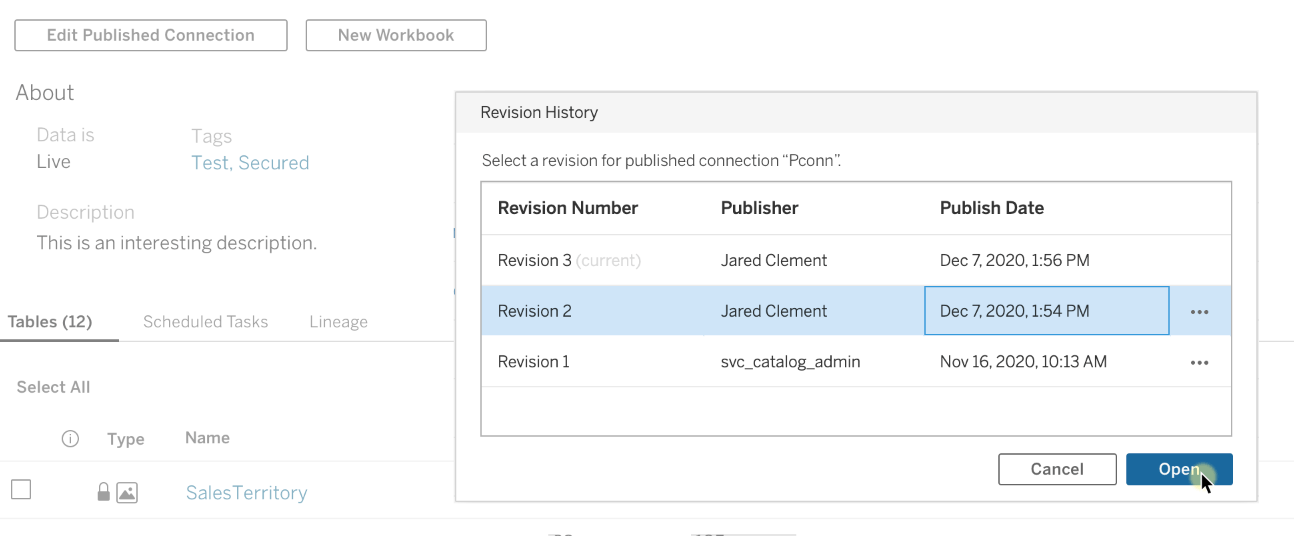Click the Name column header in tables list
Viewport: 1294px width, 536px height.
coord(207,438)
